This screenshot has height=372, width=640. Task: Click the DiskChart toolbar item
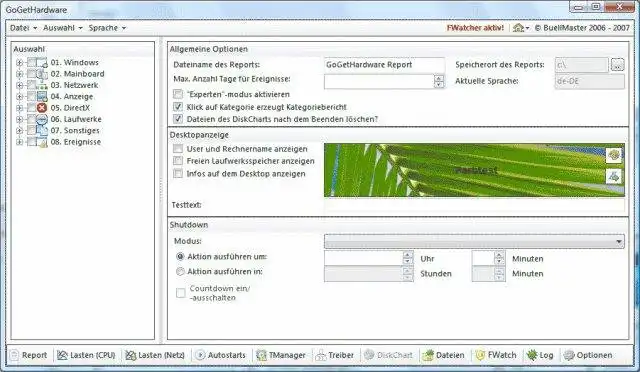point(389,355)
